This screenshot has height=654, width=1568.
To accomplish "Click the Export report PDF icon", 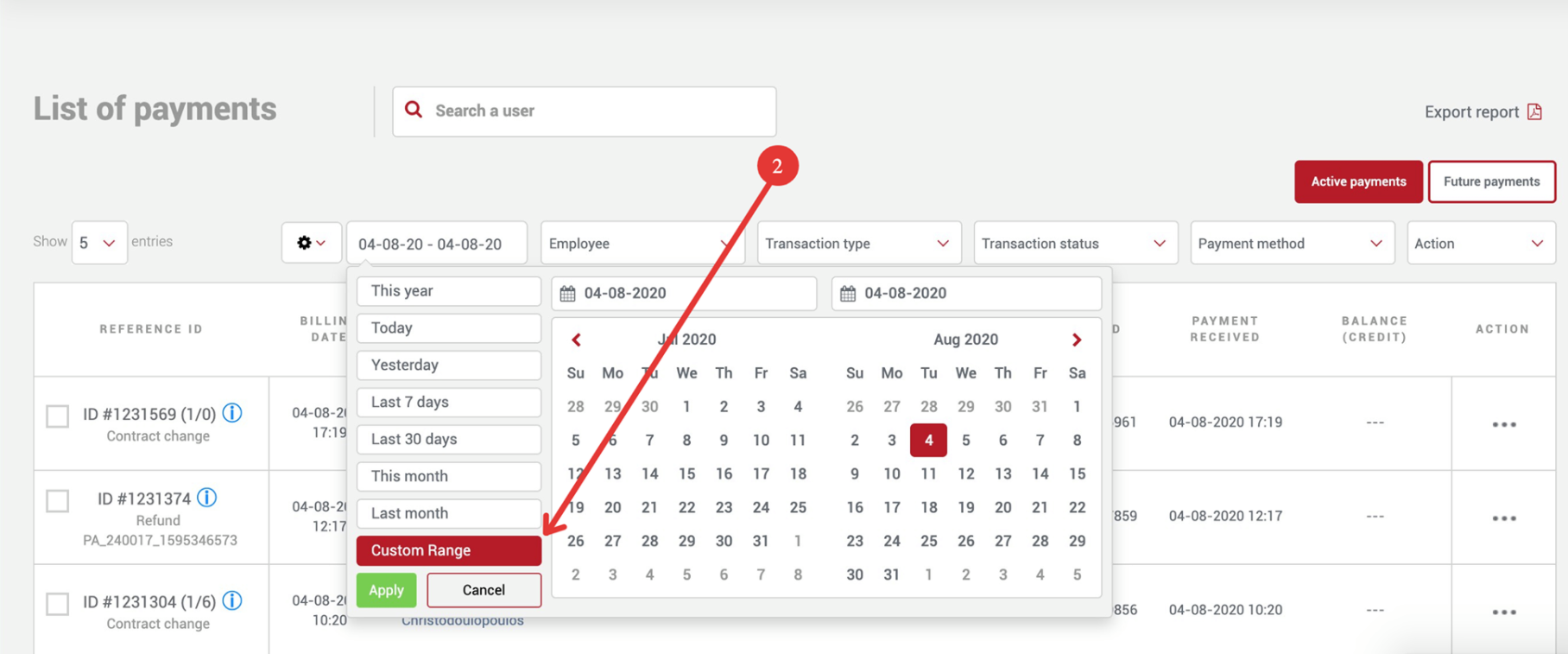I will [1534, 111].
